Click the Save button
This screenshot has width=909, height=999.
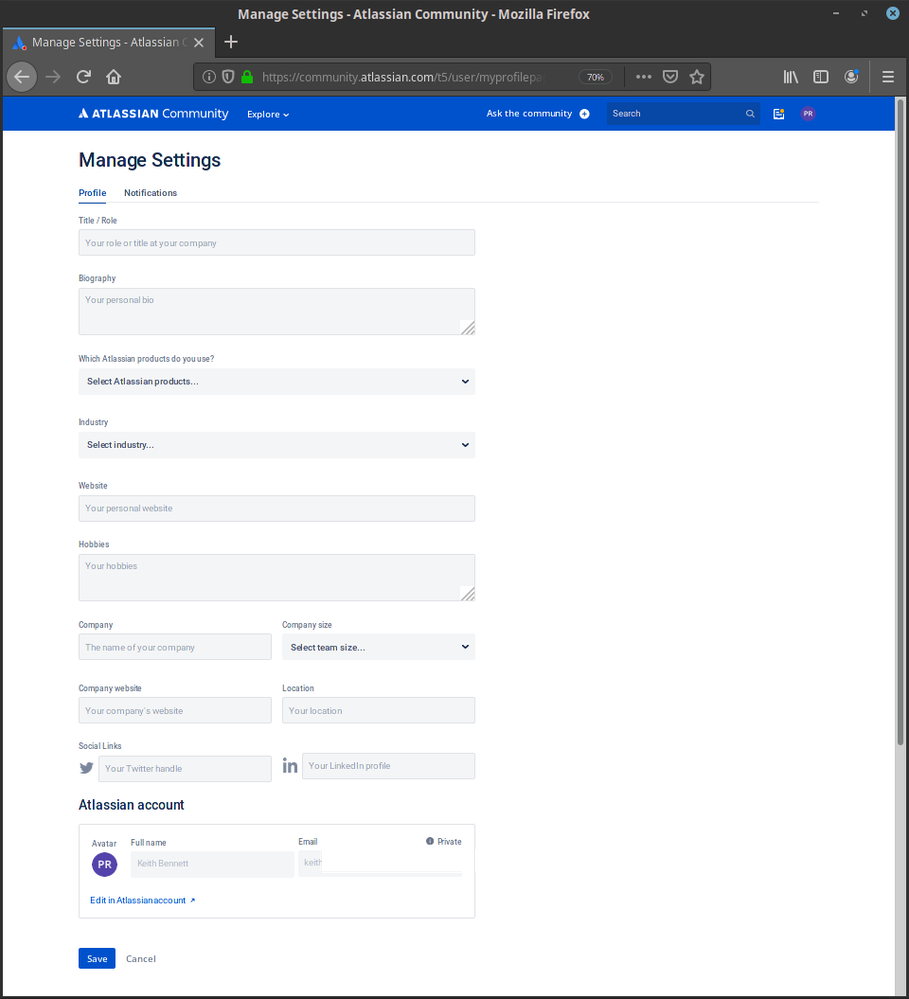point(97,958)
